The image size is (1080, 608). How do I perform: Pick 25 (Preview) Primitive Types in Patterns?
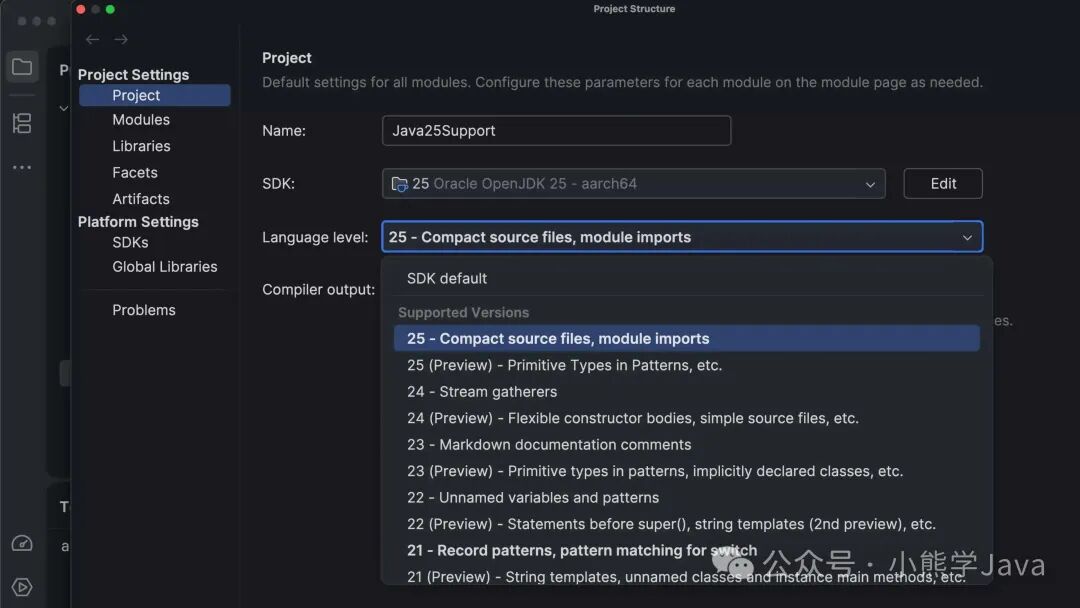click(564, 366)
